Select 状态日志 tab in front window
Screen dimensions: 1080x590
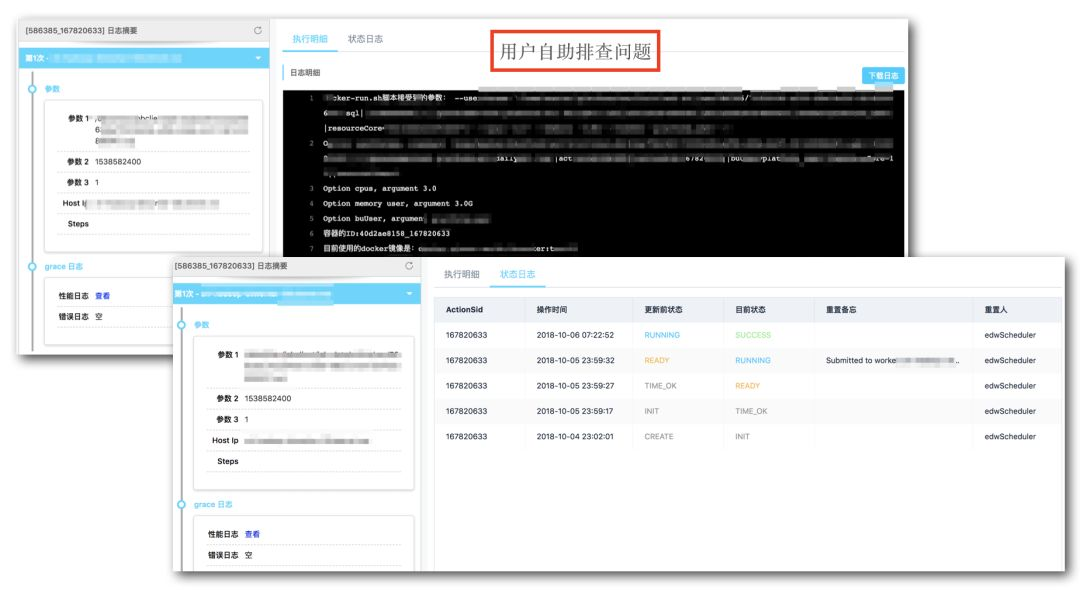[x=517, y=274]
